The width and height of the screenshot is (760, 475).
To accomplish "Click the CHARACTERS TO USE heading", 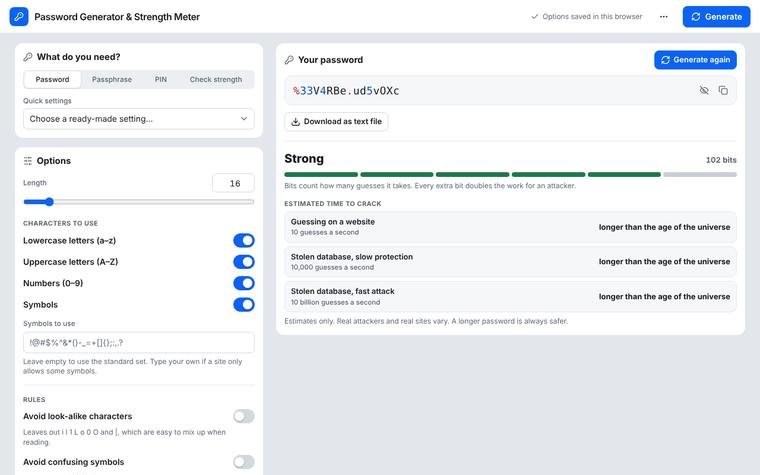I will pyautogui.click(x=60, y=223).
